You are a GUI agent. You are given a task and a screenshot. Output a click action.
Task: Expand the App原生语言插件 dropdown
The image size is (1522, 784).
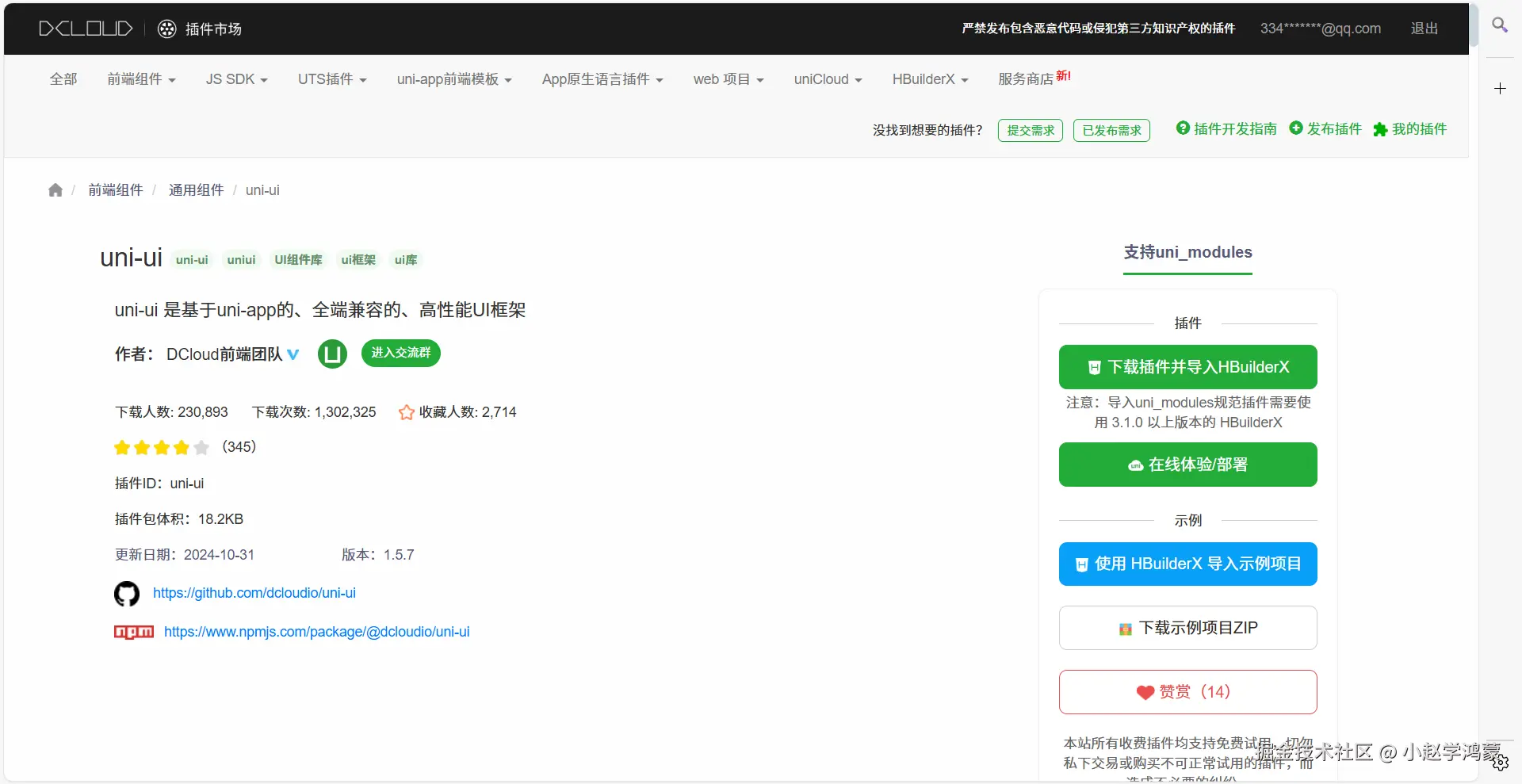tap(602, 79)
